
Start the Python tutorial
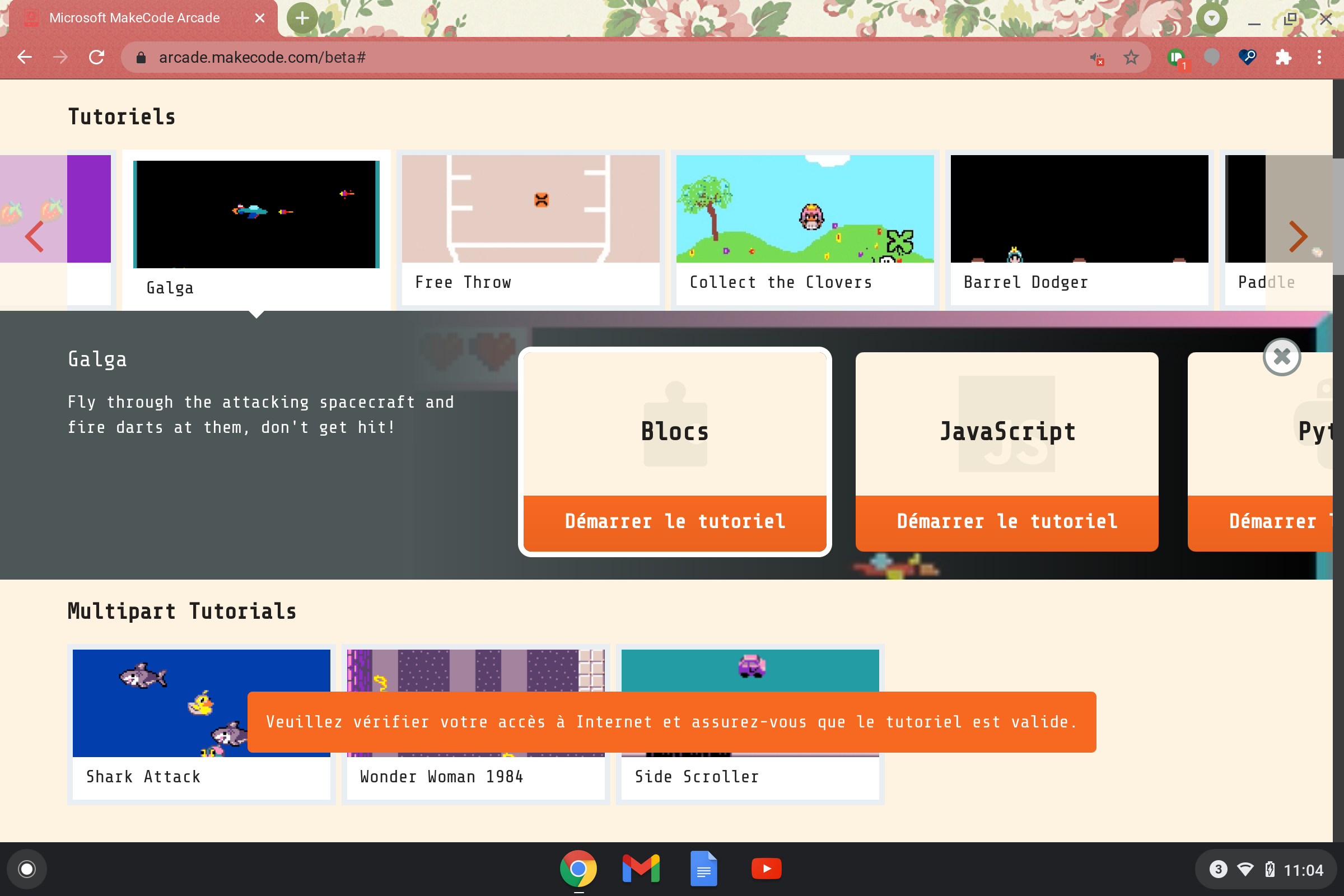click(1260, 522)
